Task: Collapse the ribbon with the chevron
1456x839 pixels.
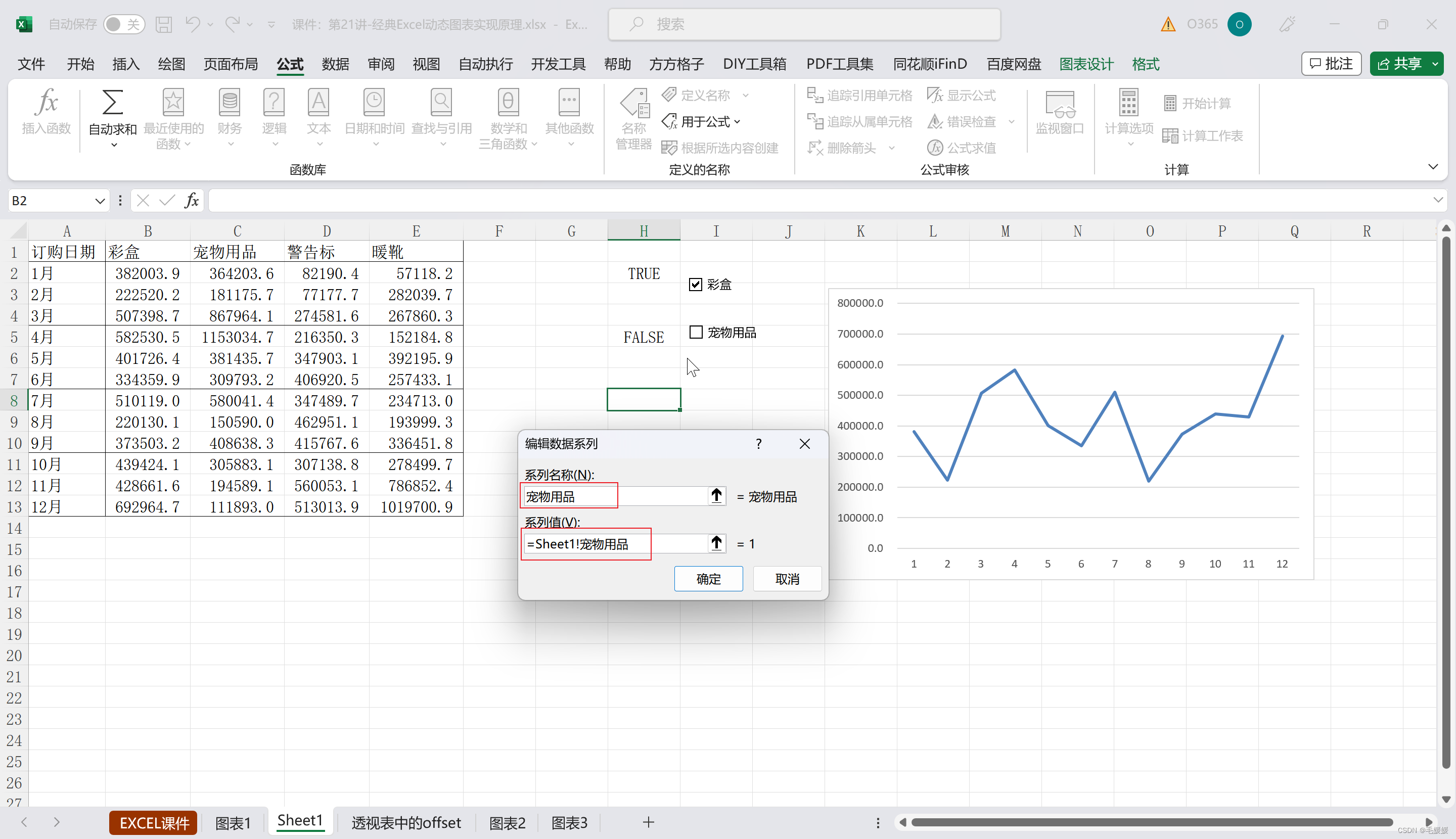Action: click(x=1433, y=167)
